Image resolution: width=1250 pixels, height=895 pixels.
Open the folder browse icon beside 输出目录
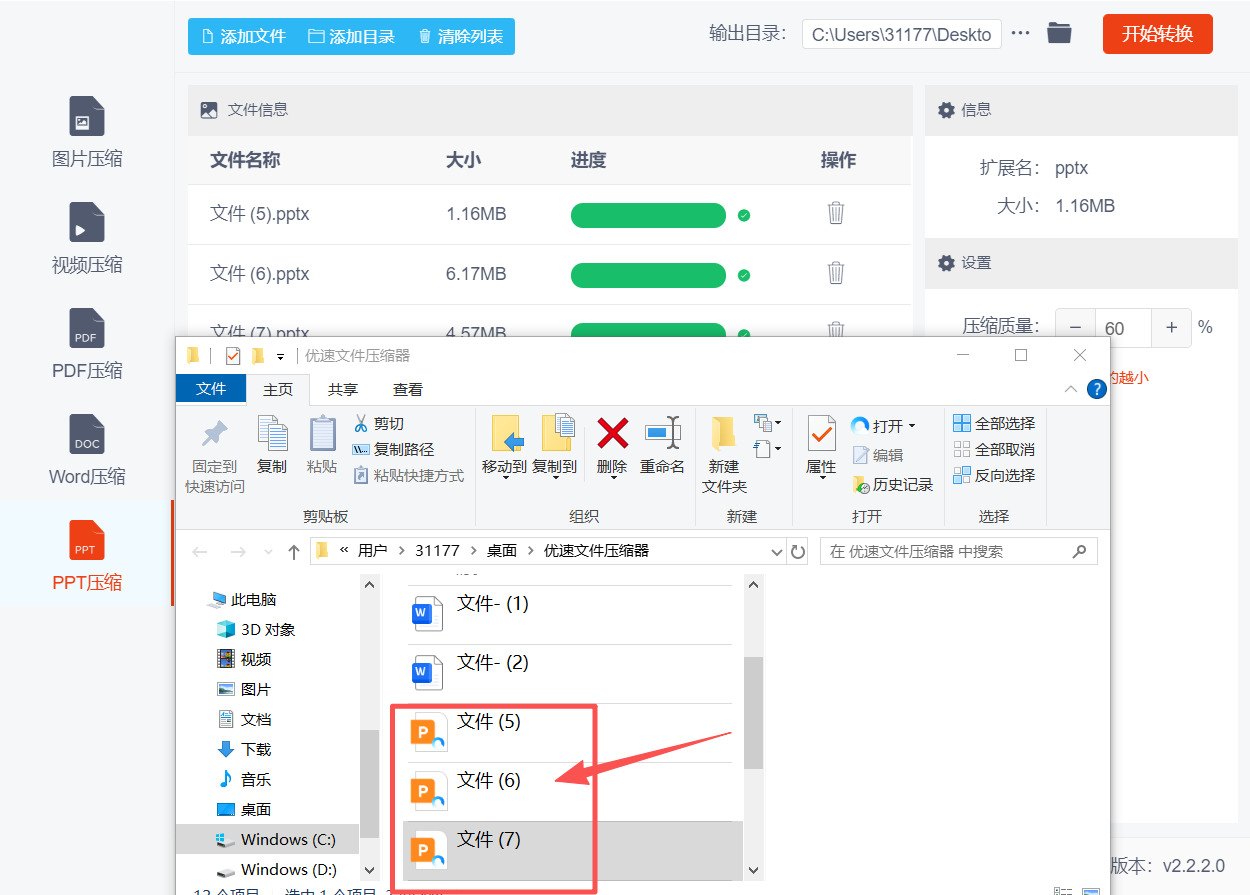(x=1059, y=33)
